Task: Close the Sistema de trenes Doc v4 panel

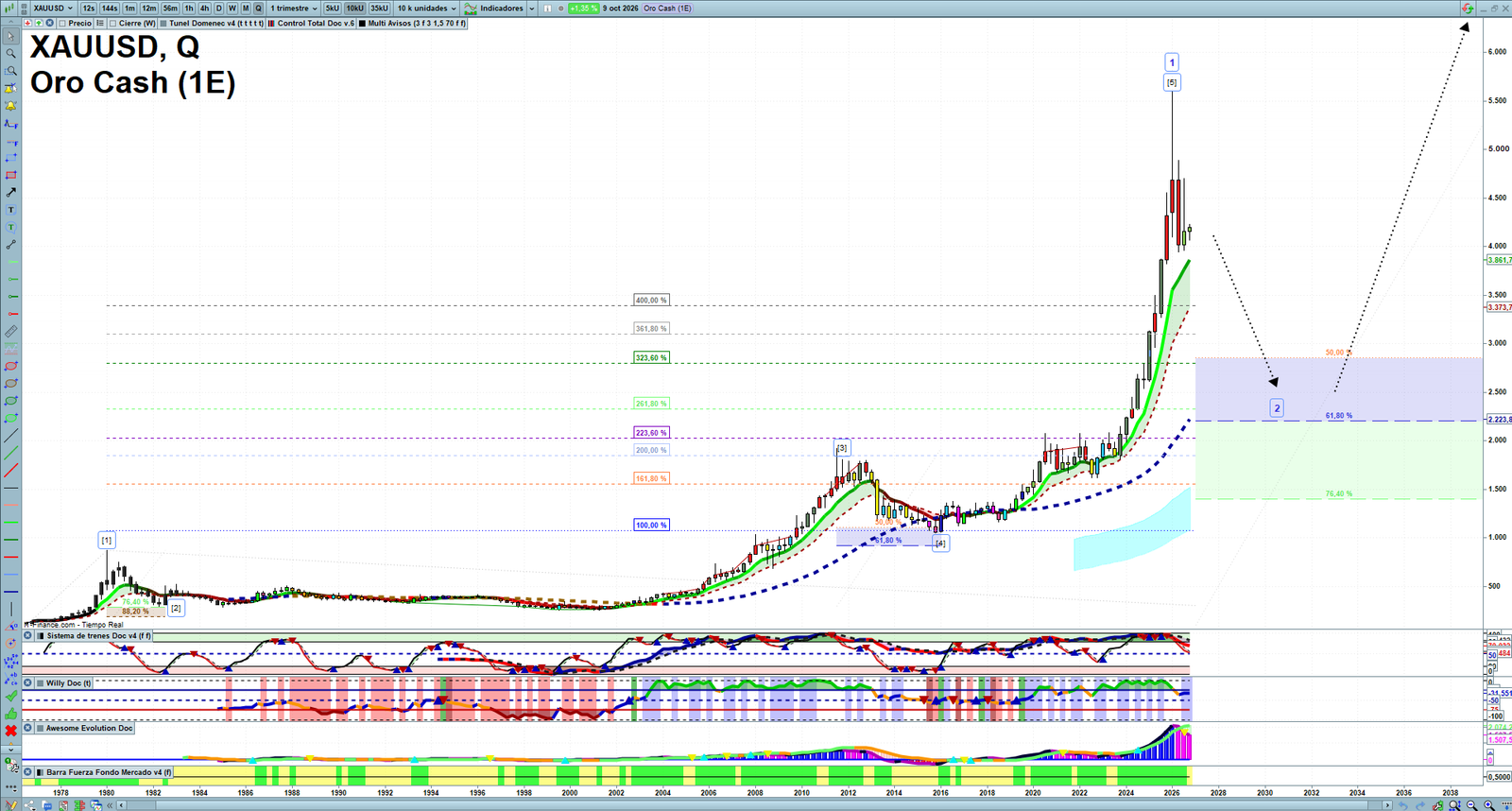Action: (x=28, y=635)
